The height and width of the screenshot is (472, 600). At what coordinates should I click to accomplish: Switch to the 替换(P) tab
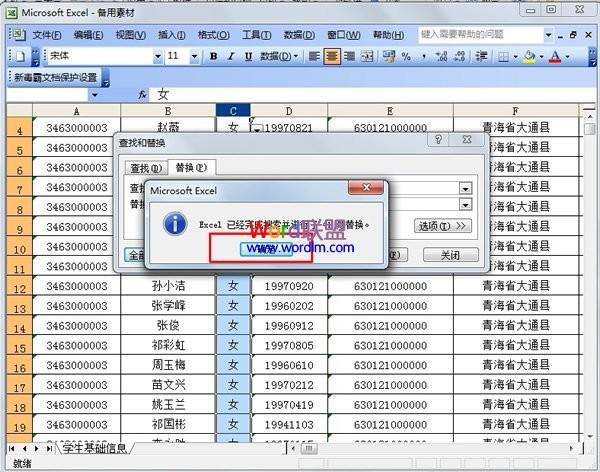pyautogui.click(x=191, y=167)
